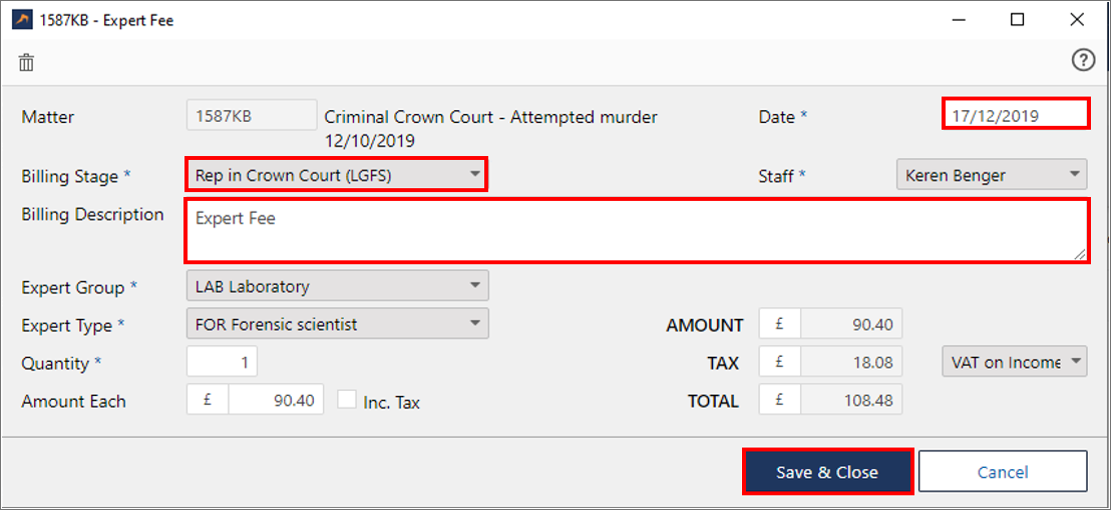Select the Quantity input field
Viewport: 1111px width, 510px height.
pos(222,362)
